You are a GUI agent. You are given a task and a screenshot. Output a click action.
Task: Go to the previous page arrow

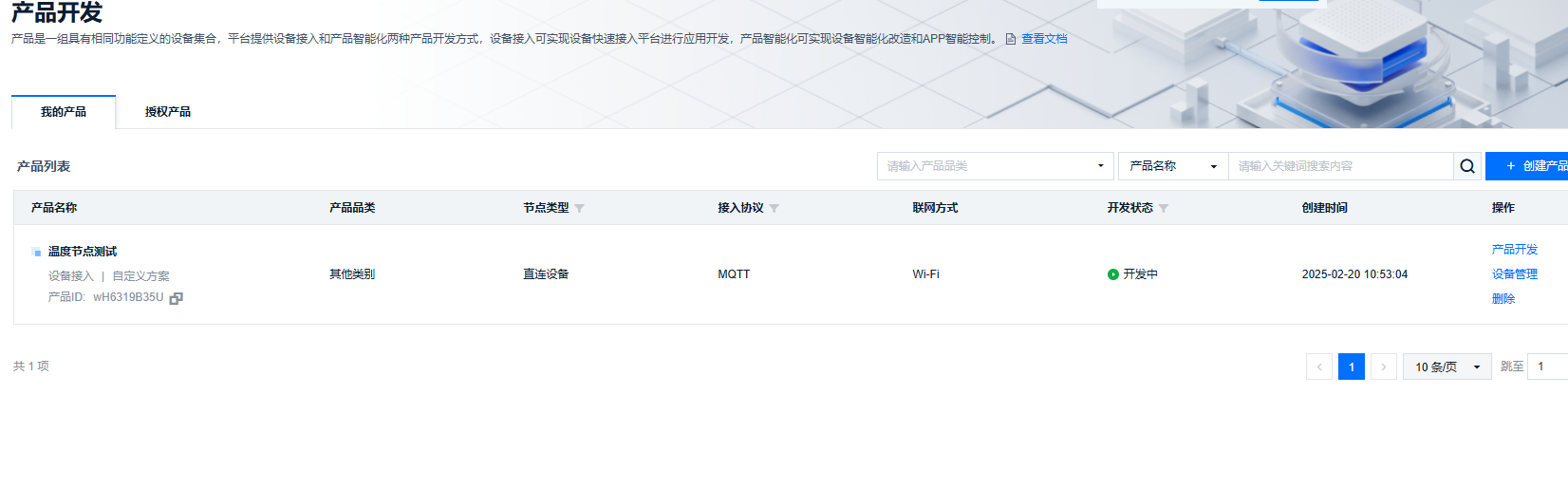point(1318,367)
